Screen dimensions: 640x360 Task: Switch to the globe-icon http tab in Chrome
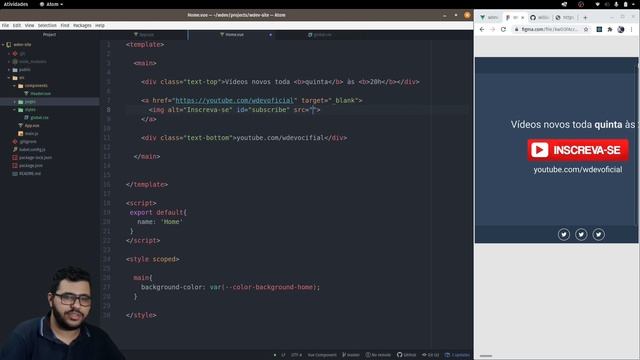pyautogui.click(x=565, y=18)
